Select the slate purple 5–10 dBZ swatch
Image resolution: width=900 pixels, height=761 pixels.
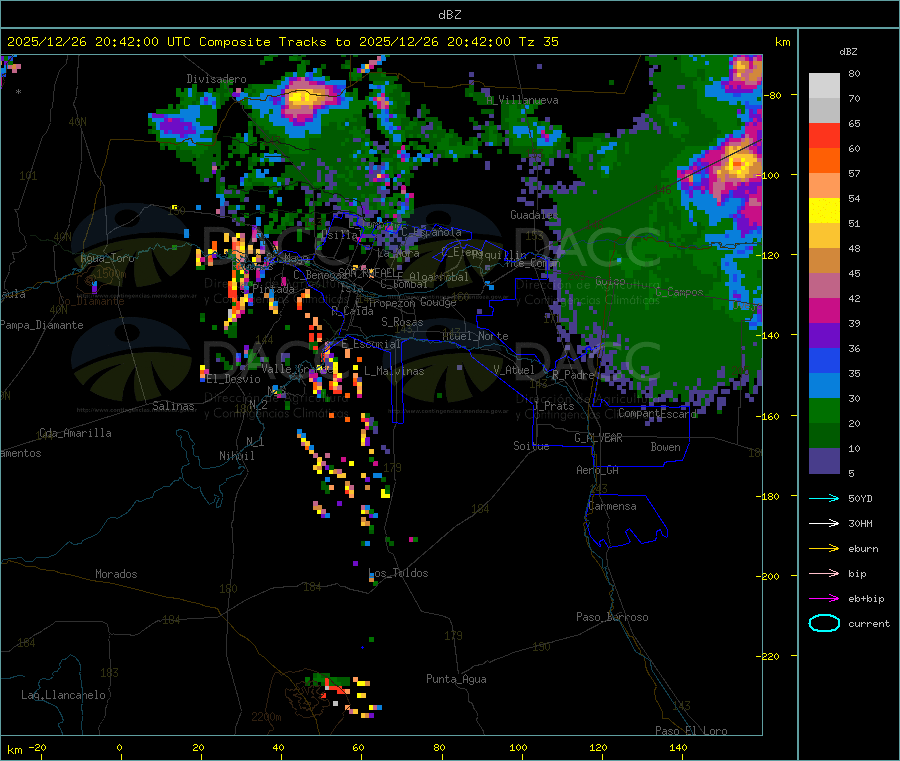click(x=824, y=461)
